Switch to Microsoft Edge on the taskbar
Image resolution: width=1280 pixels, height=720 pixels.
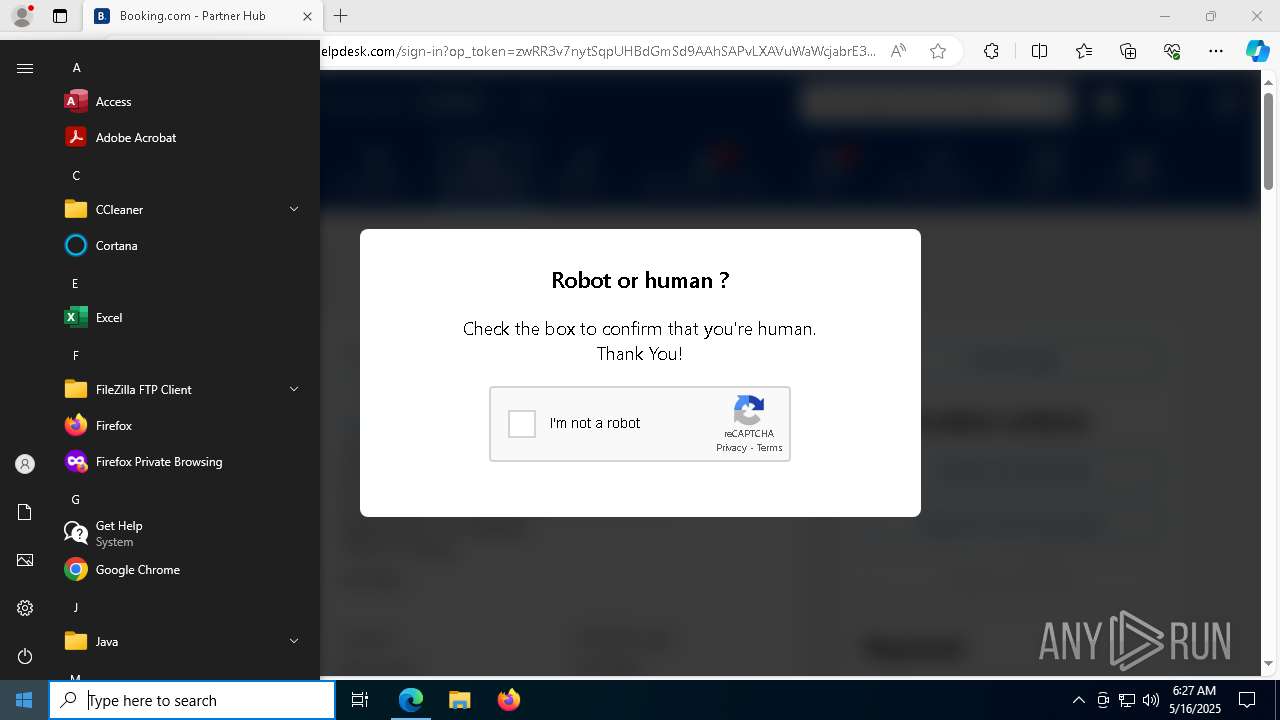coord(411,700)
